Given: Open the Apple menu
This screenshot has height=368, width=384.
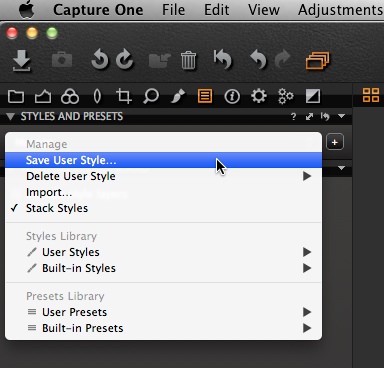Looking at the screenshot, I should coord(27,10).
